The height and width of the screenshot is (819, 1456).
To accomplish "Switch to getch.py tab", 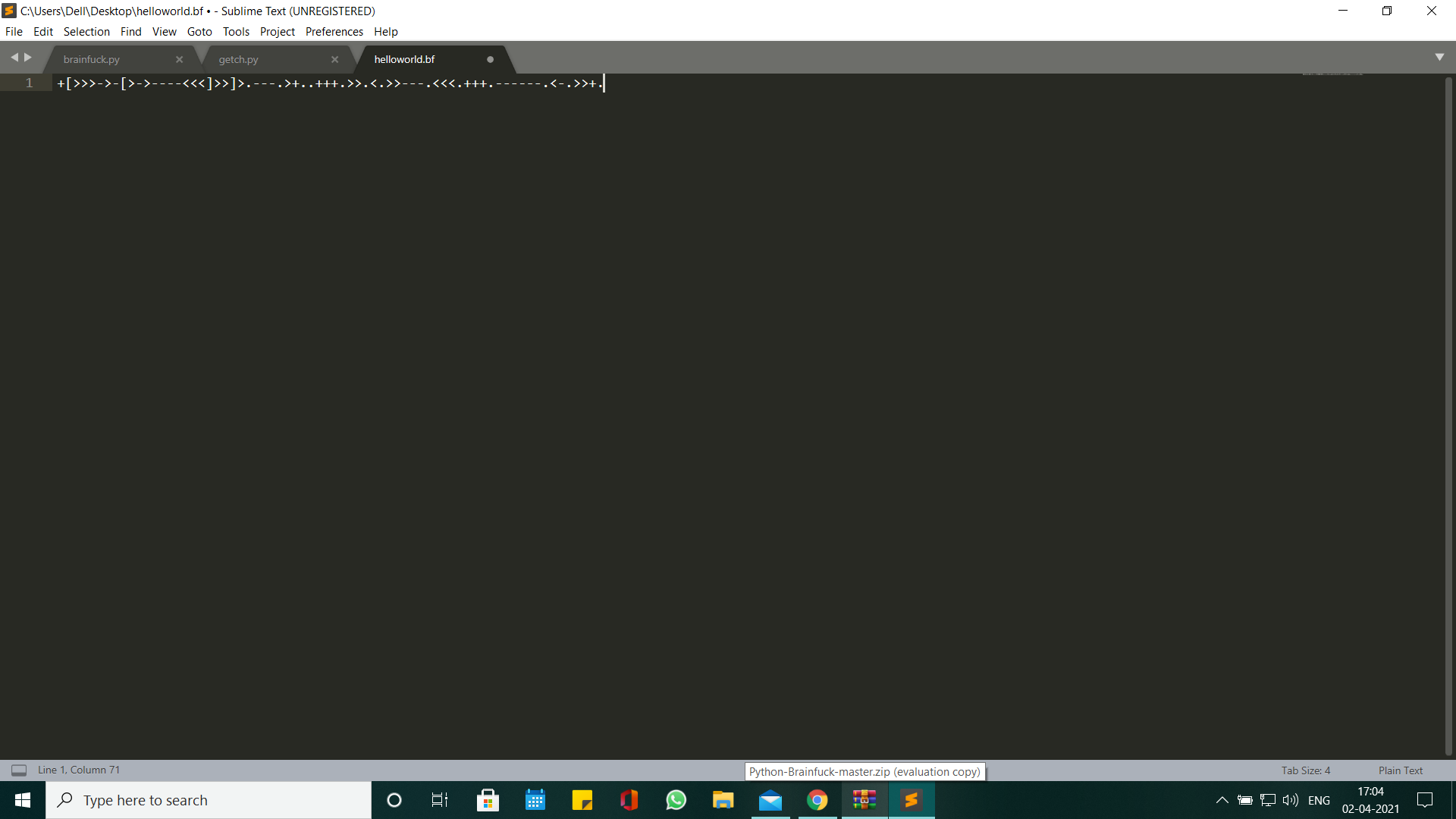I will [x=238, y=60].
